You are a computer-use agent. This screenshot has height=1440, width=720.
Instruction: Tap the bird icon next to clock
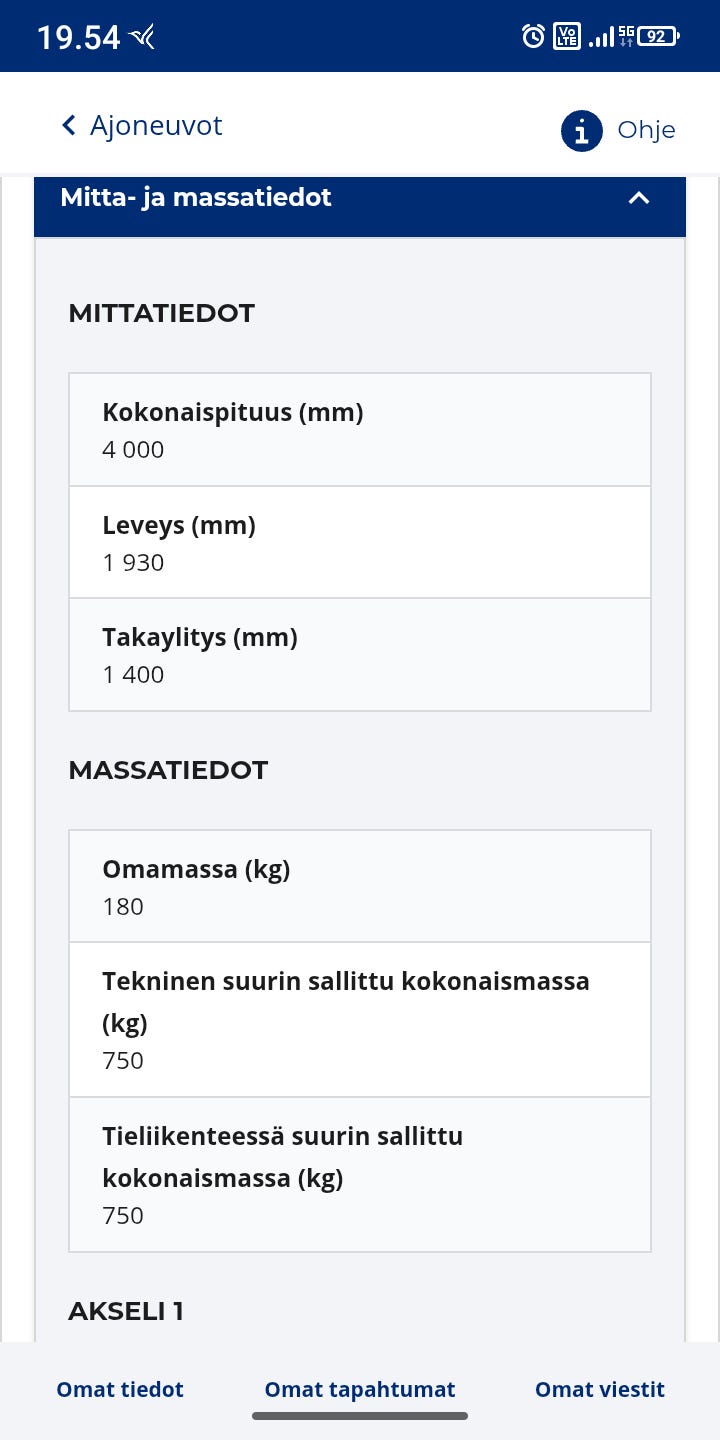[x=142, y=38]
